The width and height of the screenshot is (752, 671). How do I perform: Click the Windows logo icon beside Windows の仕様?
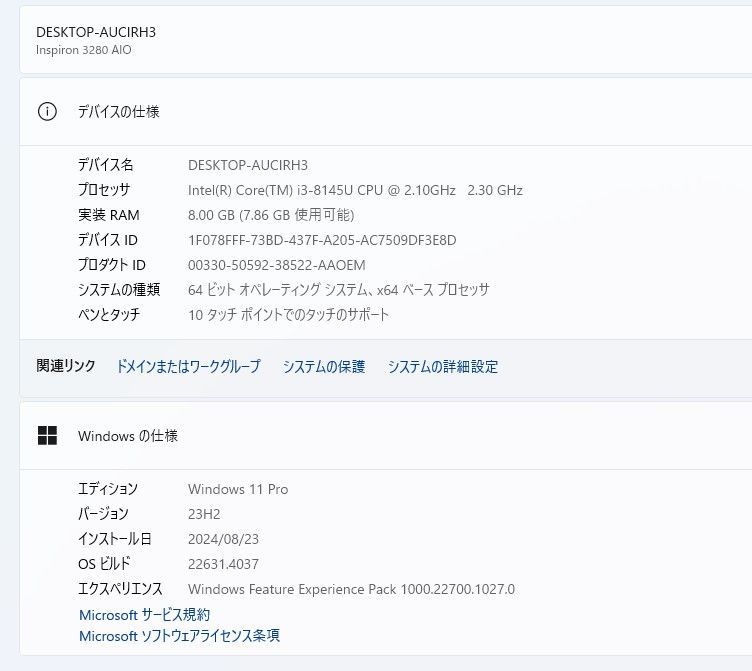(47, 436)
